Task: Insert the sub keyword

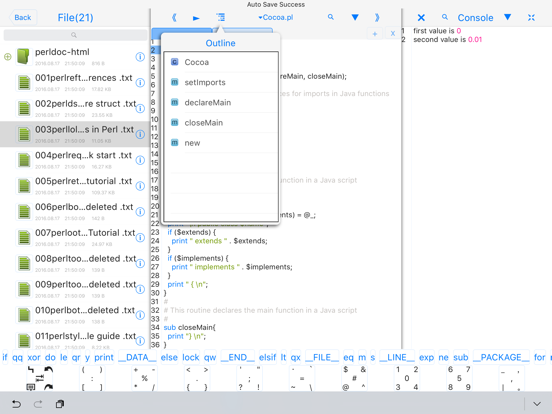Action: [x=460, y=358]
